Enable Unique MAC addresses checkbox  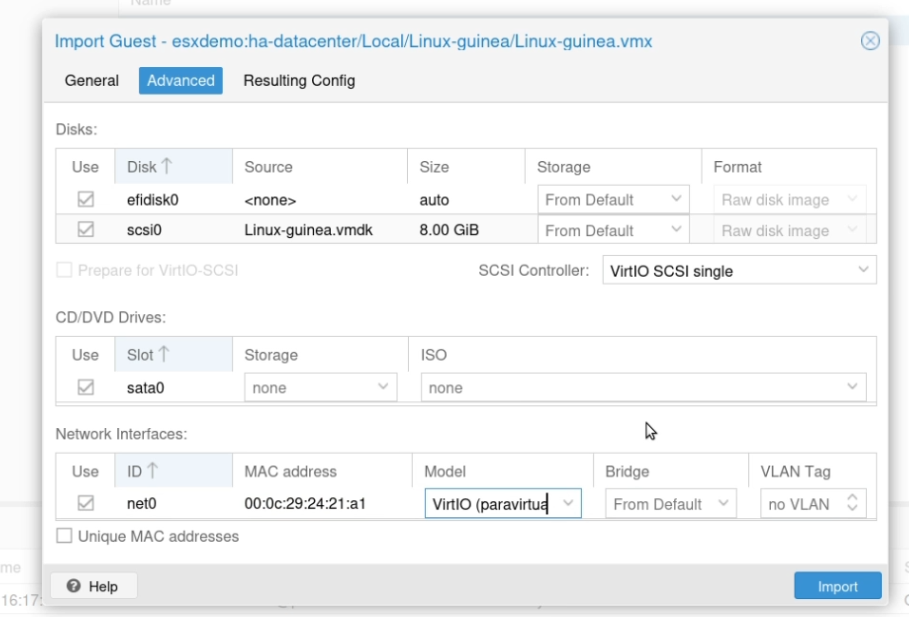pos(64,536)
